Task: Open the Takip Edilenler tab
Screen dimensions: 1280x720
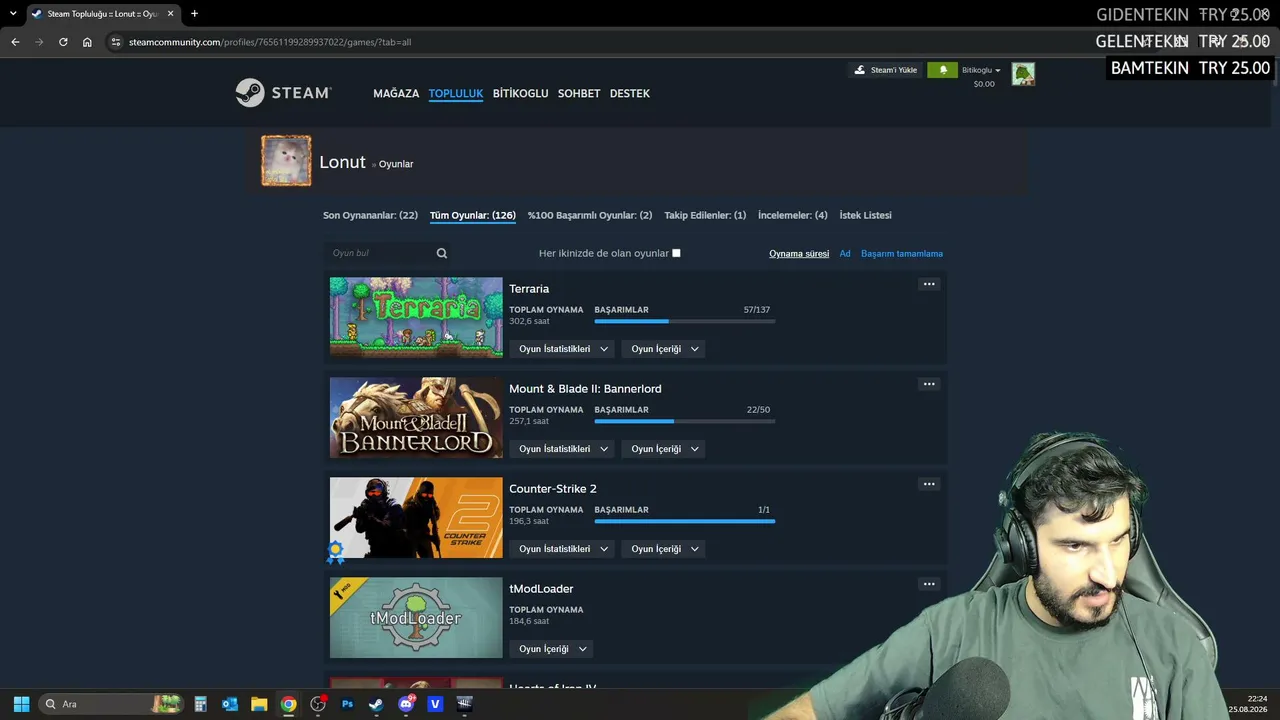Action: 705,215
